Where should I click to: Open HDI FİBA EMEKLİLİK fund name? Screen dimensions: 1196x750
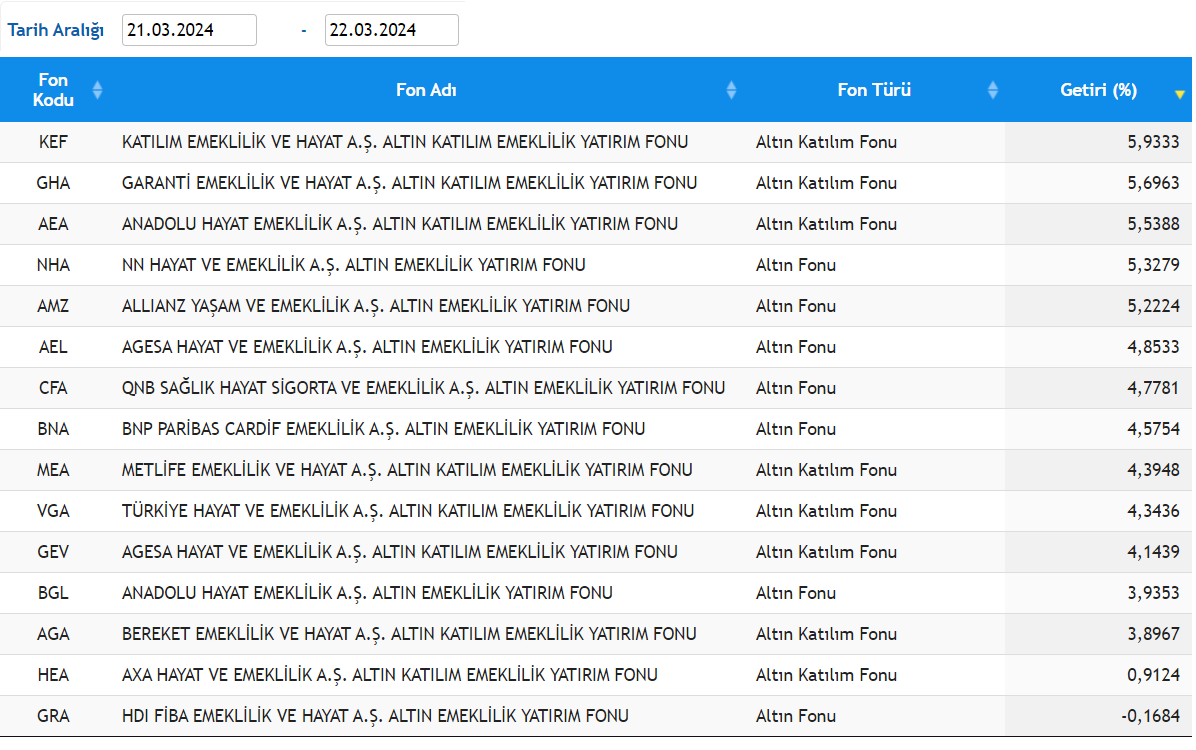[375, 716]
